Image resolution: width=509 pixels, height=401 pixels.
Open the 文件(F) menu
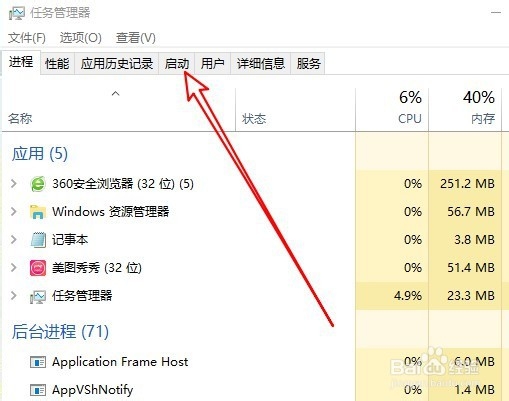pos(27,38)
